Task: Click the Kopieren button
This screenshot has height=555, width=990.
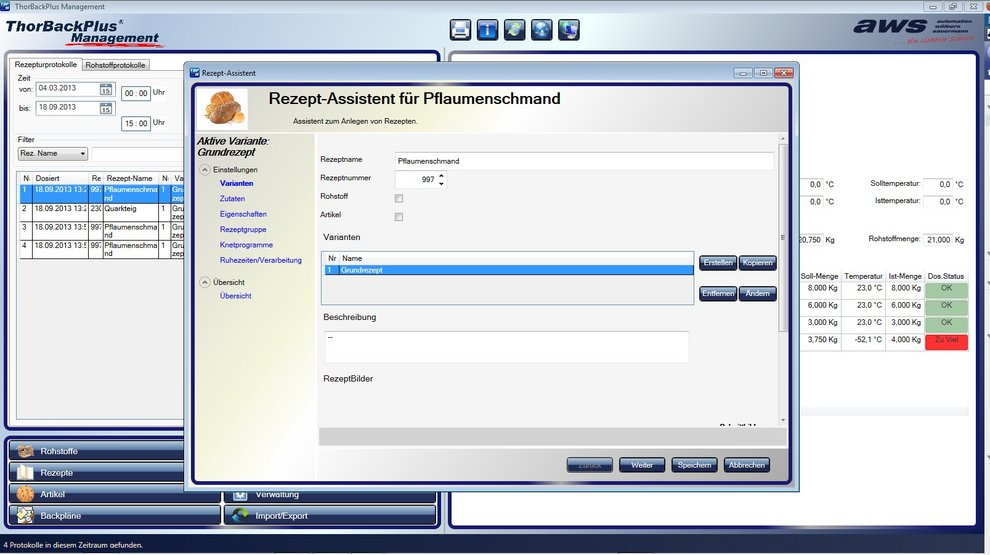Action: 758,263
